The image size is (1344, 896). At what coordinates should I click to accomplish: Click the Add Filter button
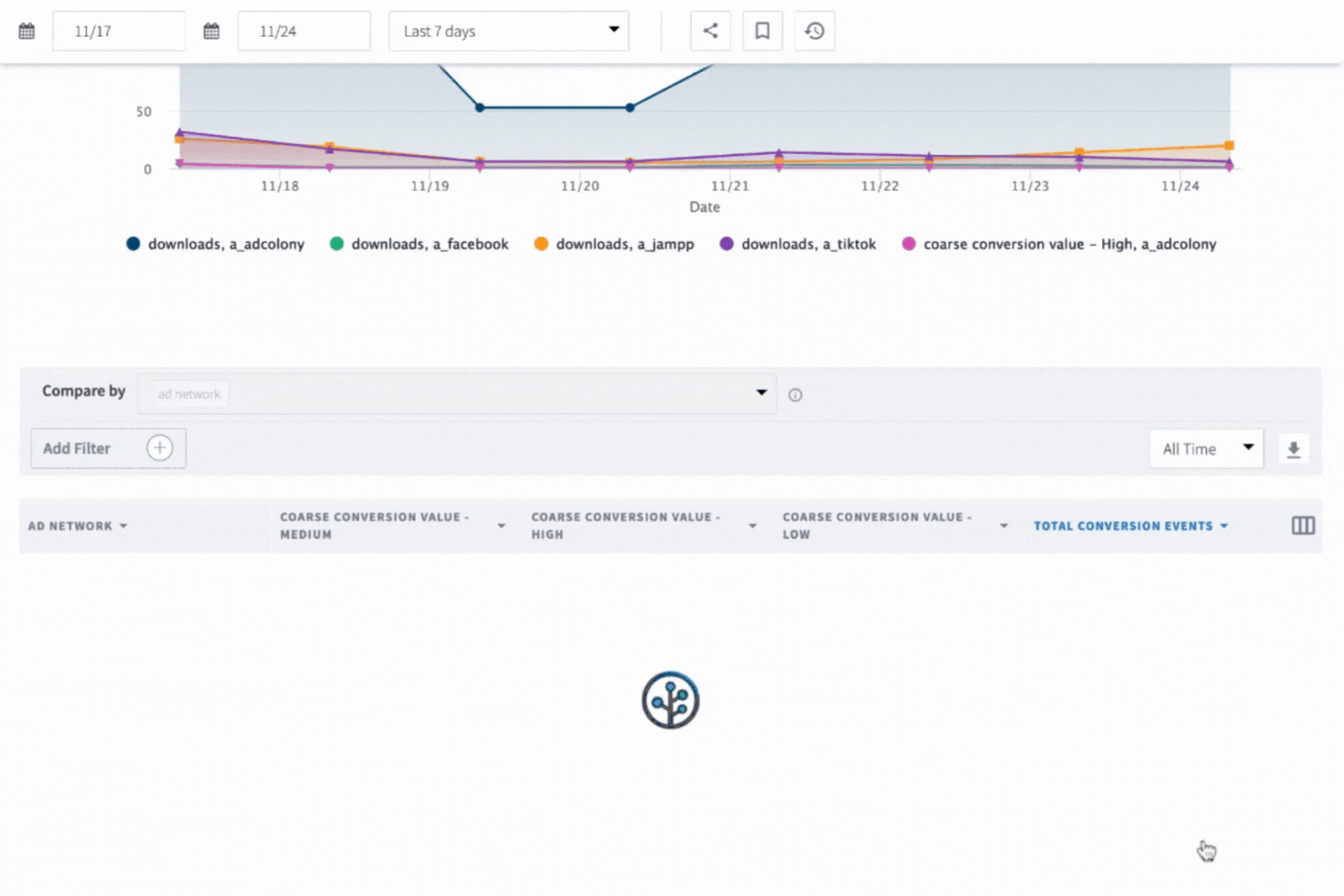point(77,448)
